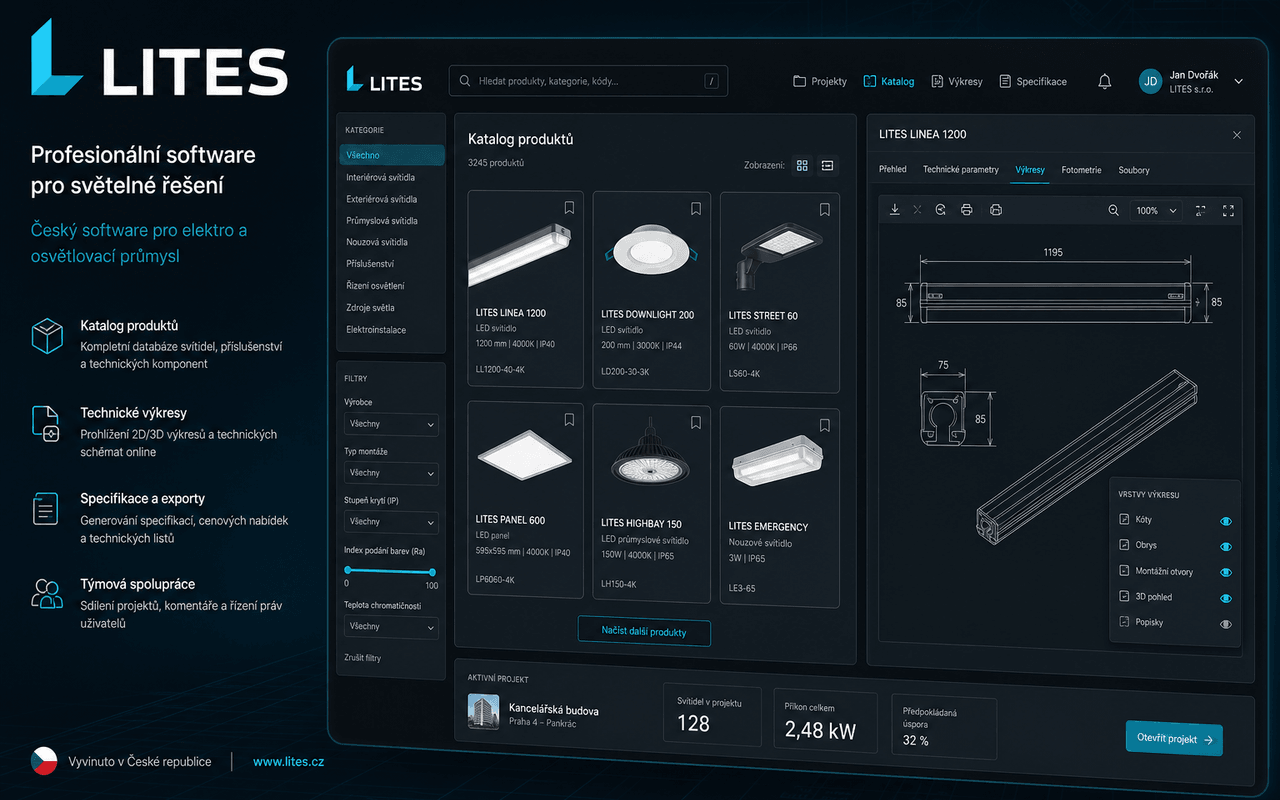
Task: Open the Výrobce filter dropdown
Action: tap(391, 424)
